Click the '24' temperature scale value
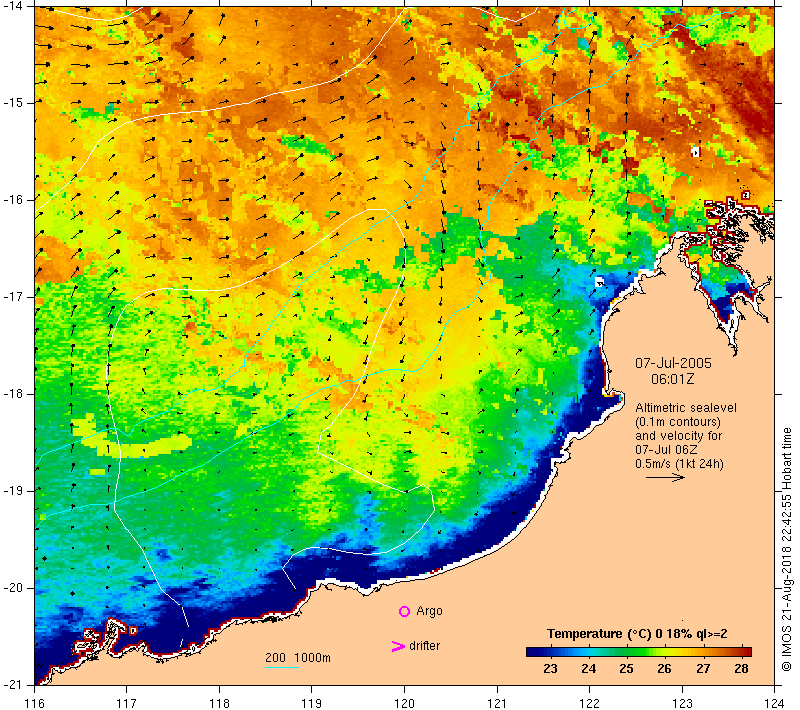Viewport: 800px width, 710px height. (588, 669)
